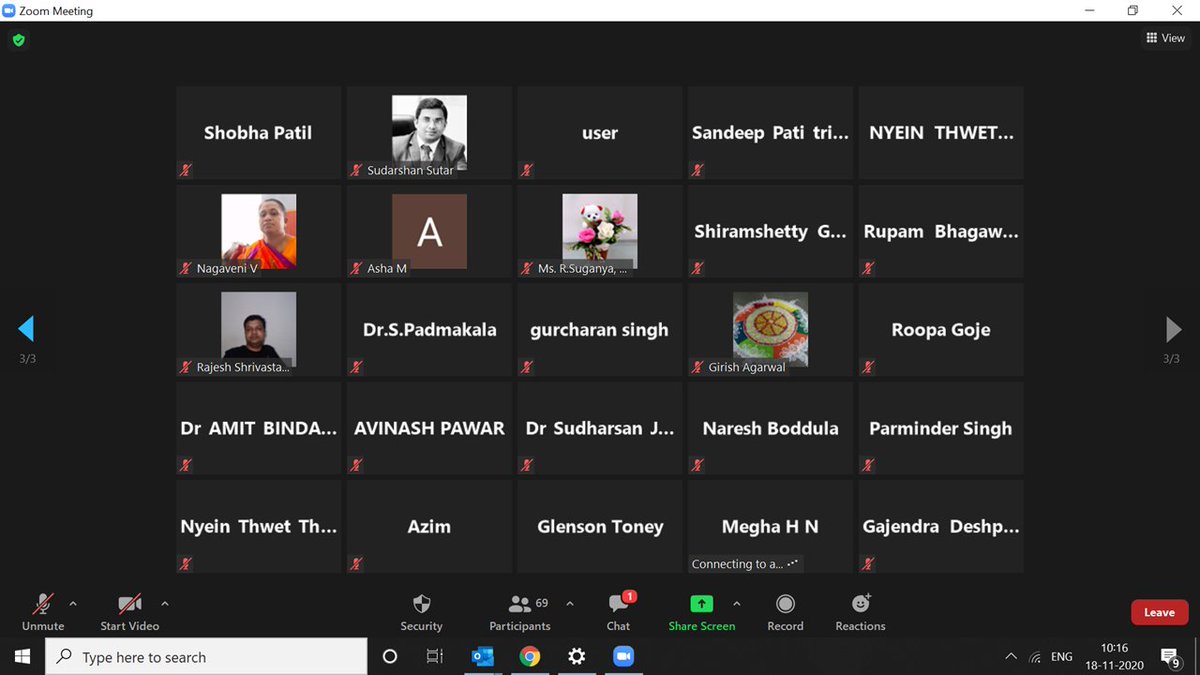This screenshot has width=1200, height=675.
Task: Open the Windows Start menu
Action: (22, 657)
